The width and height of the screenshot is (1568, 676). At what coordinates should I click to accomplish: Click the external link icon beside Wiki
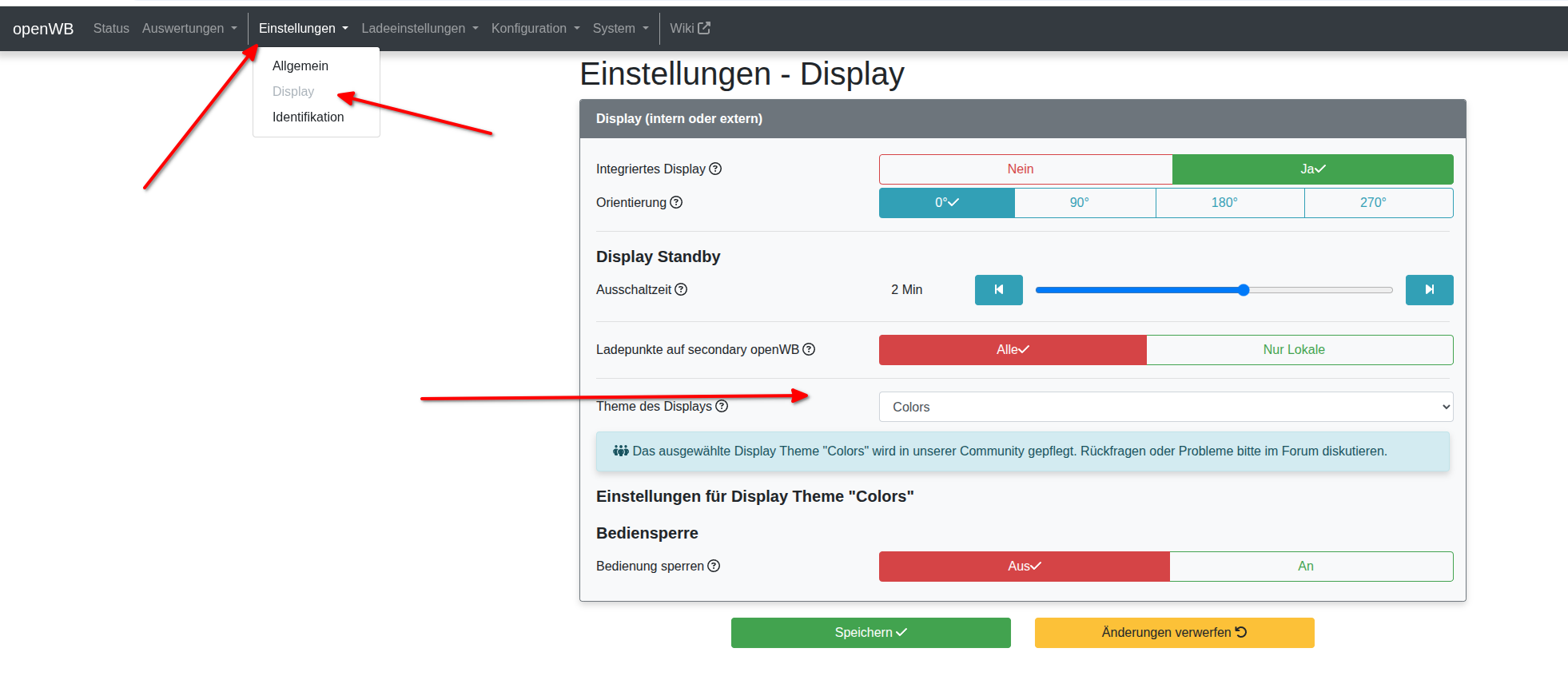[x=704, y=28]
